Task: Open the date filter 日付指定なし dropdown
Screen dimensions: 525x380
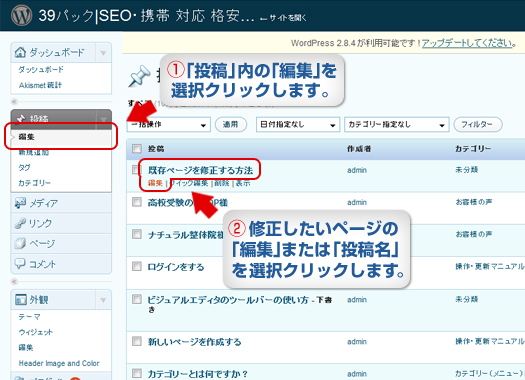Action: pos(298,125)
